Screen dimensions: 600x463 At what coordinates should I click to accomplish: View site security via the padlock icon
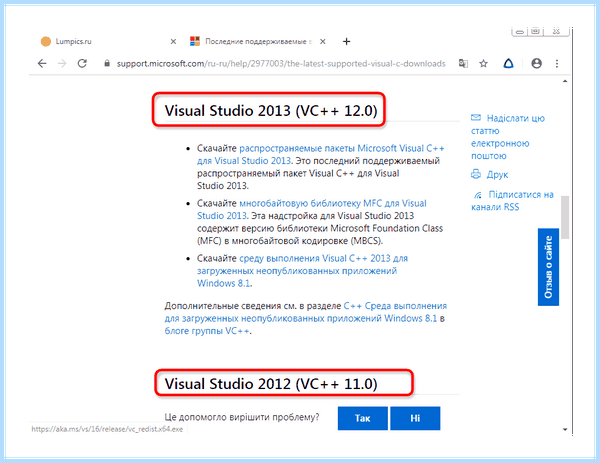(107, 64)
